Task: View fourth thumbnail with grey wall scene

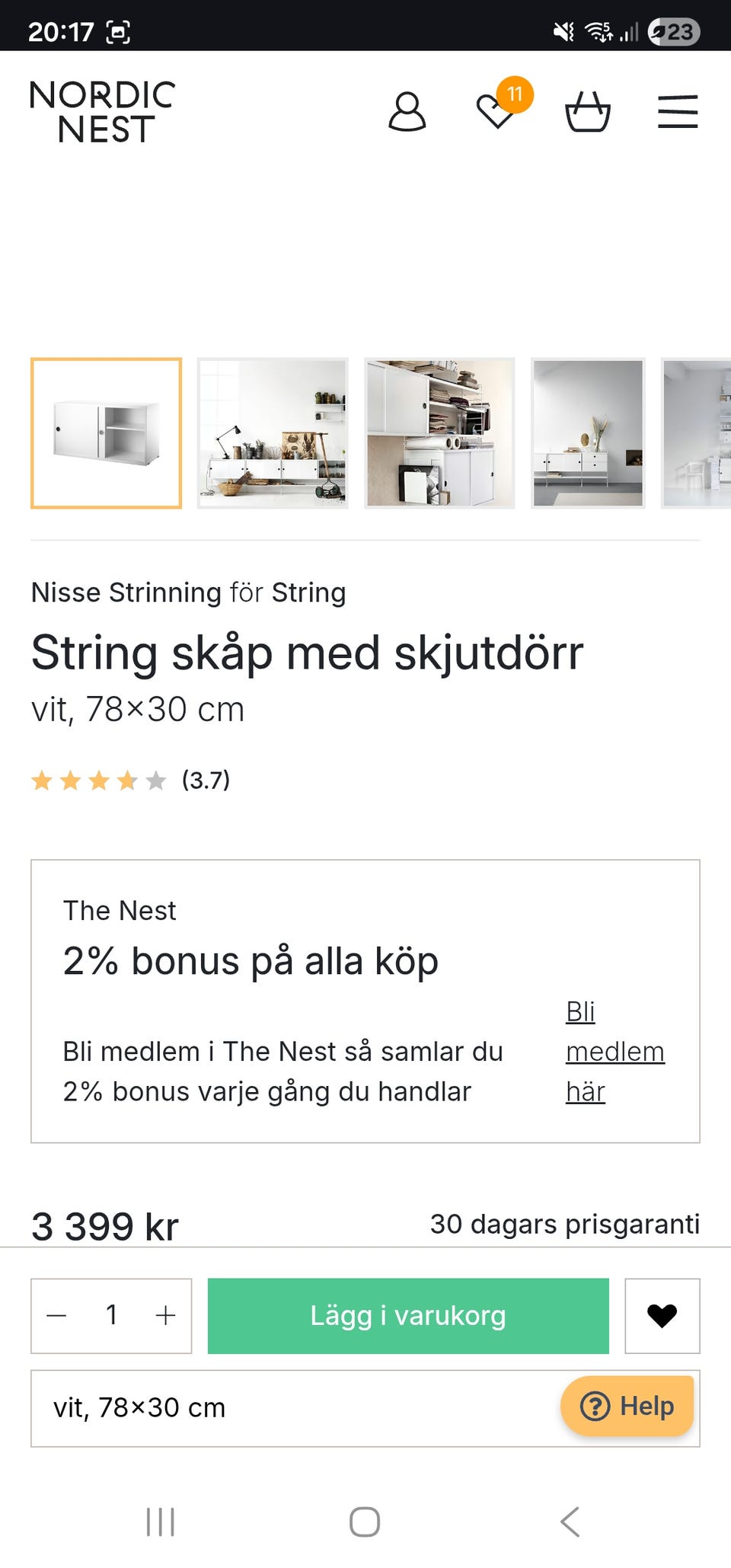Action: coord(588,433)
